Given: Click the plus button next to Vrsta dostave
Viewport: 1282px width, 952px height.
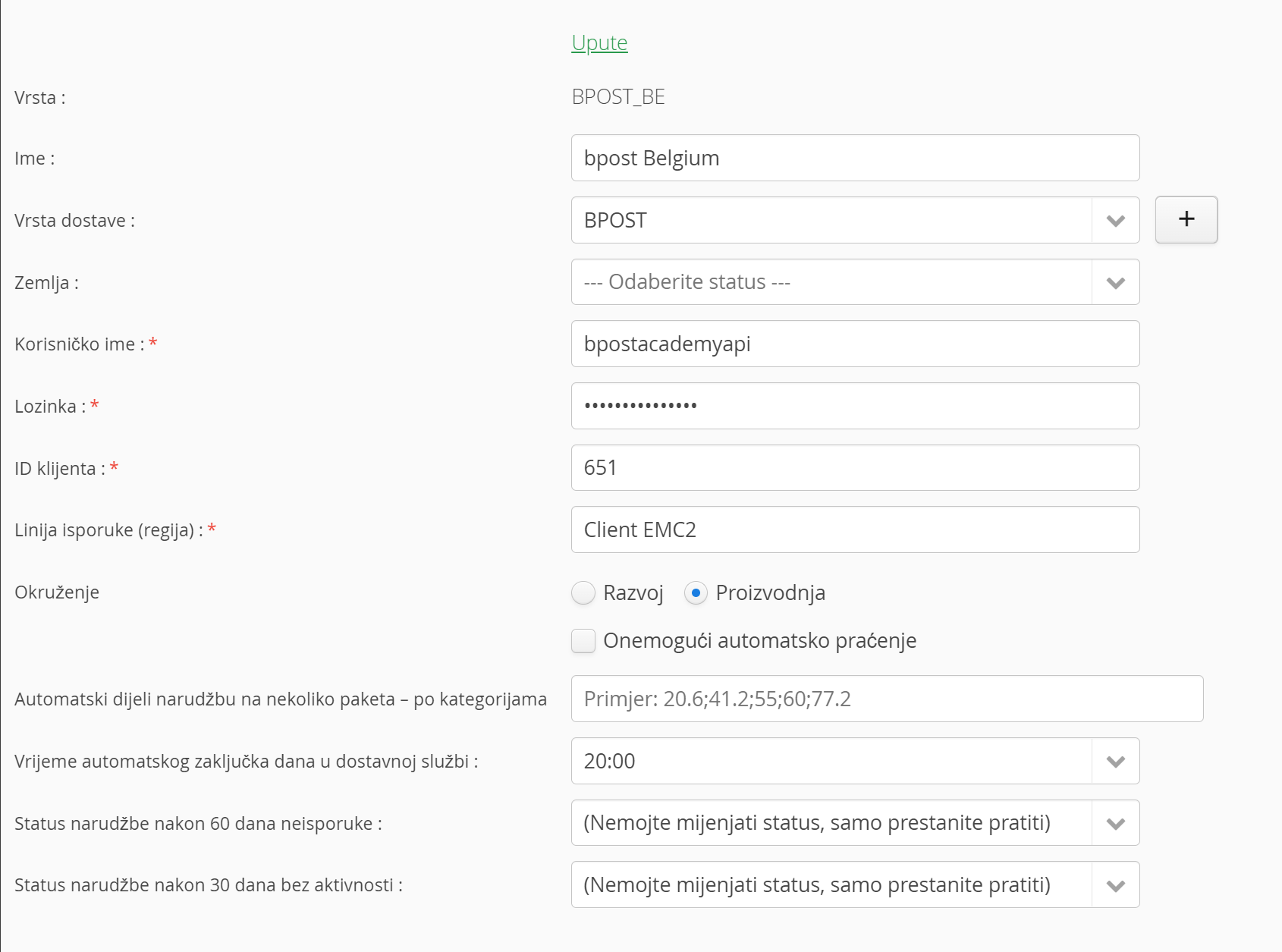Looking at the screenshot, I should (1186, 220).
